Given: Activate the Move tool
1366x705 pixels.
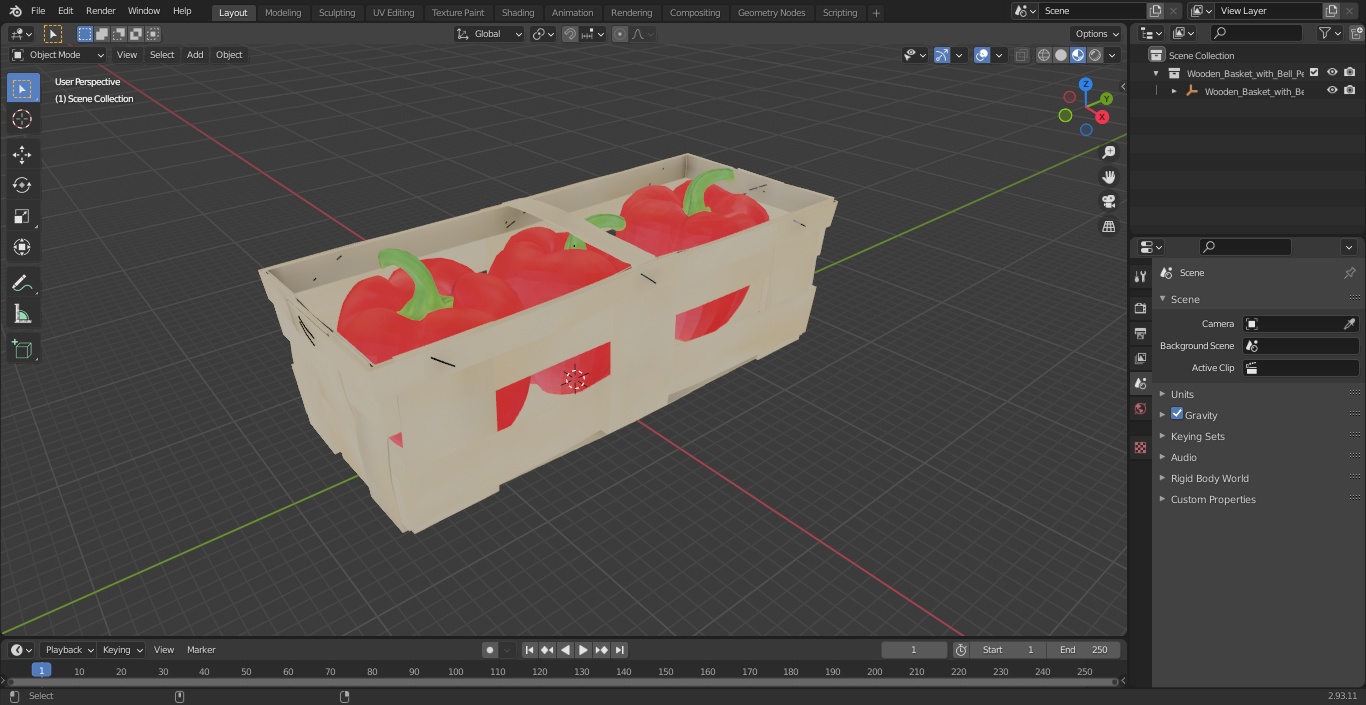Looking at the screenshot, I should tap(22, 154).
